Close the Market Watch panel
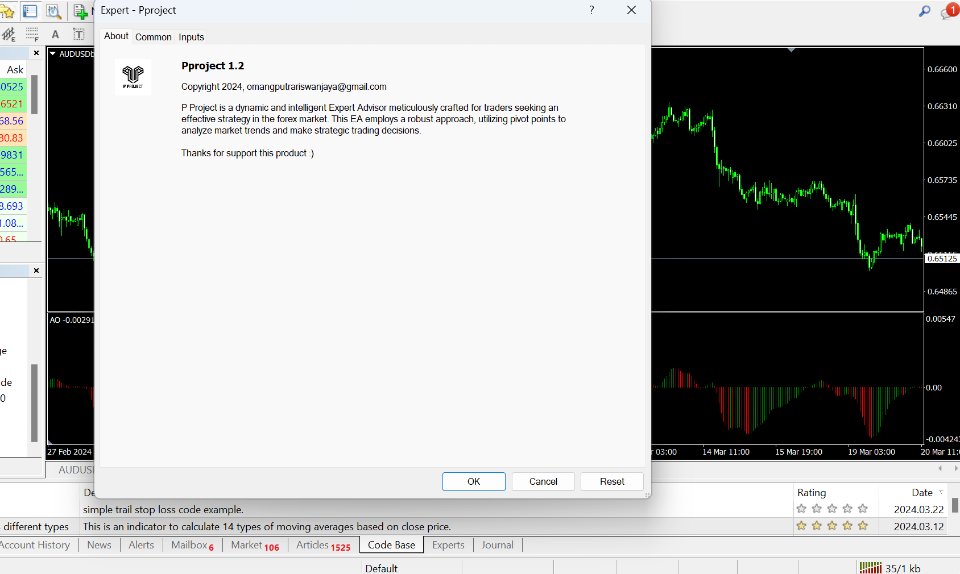The image size is (960, 574). [36, 53]
